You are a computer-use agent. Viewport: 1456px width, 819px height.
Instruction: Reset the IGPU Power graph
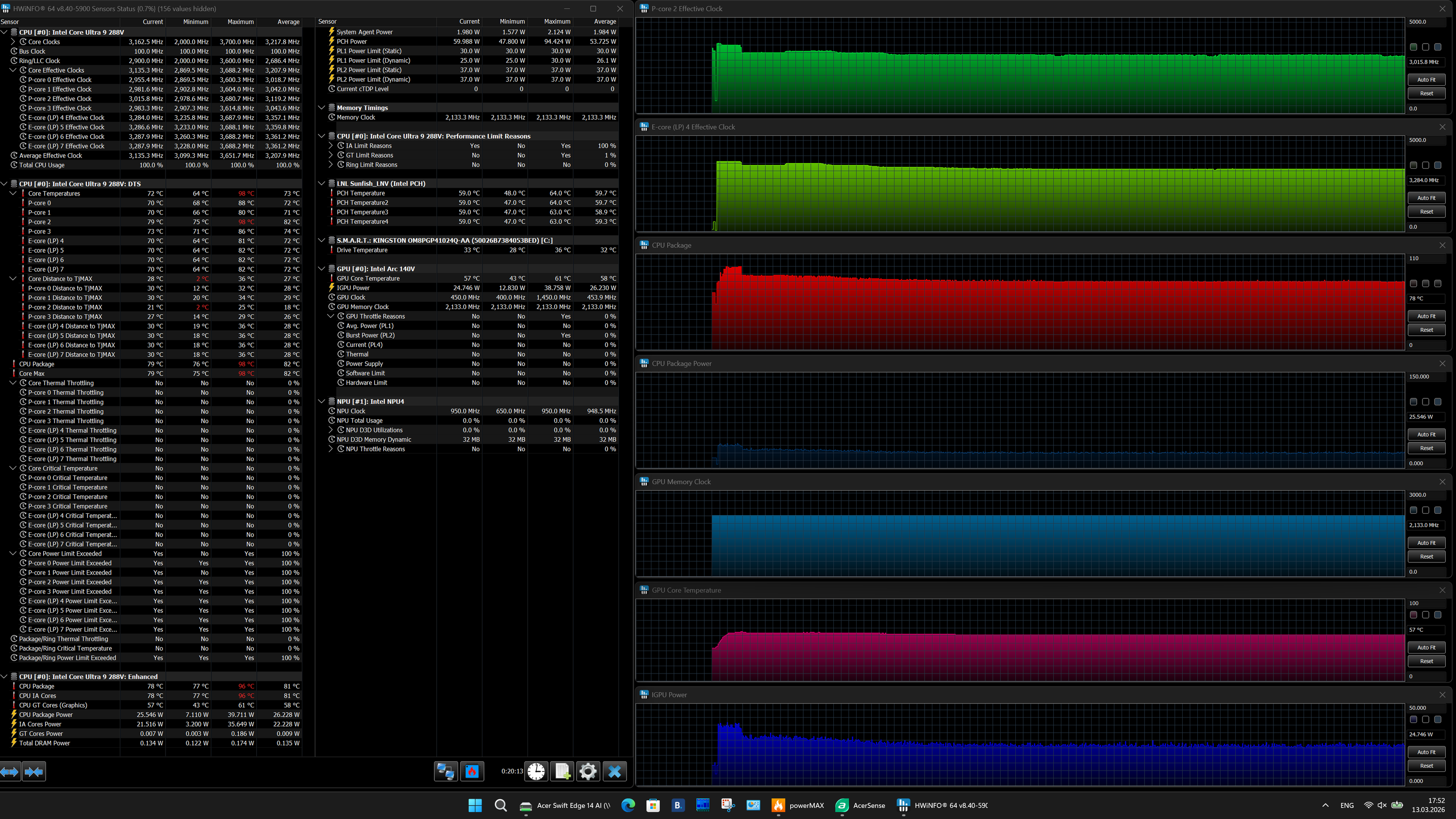pyautogui.click(x=1426, y=766)
